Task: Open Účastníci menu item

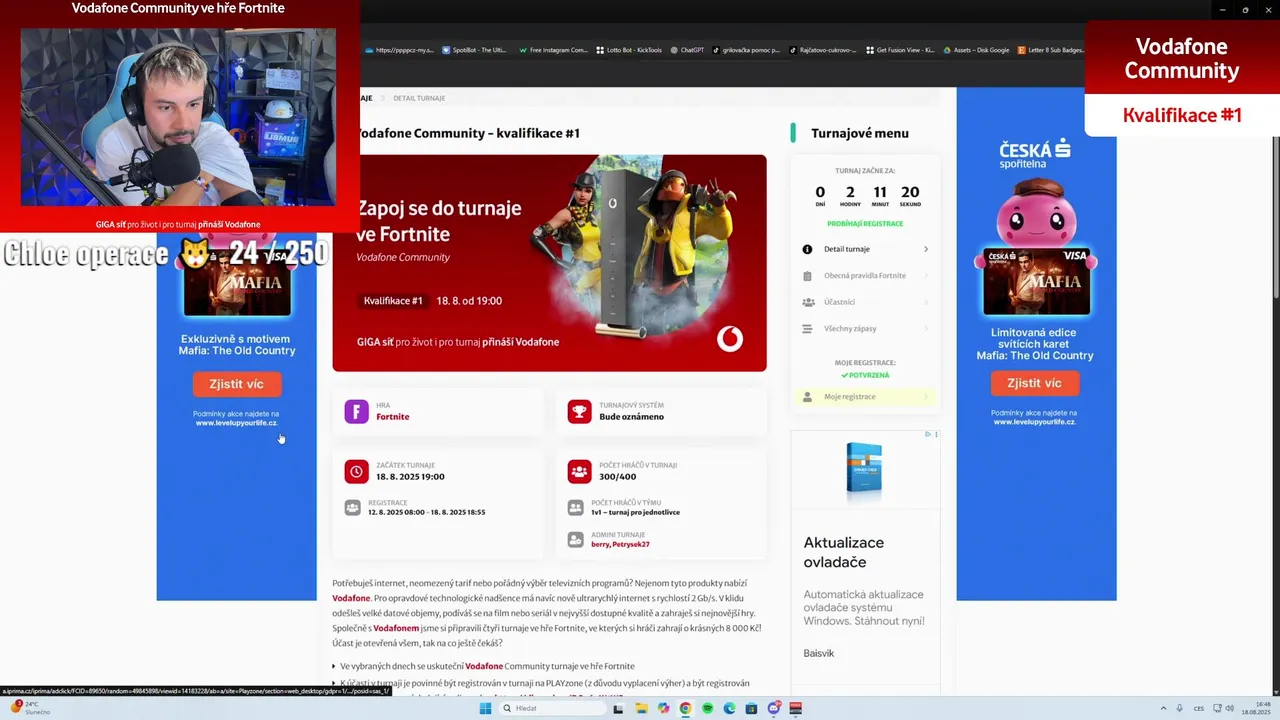Action: pyautogui.click(x=865, y=302)
